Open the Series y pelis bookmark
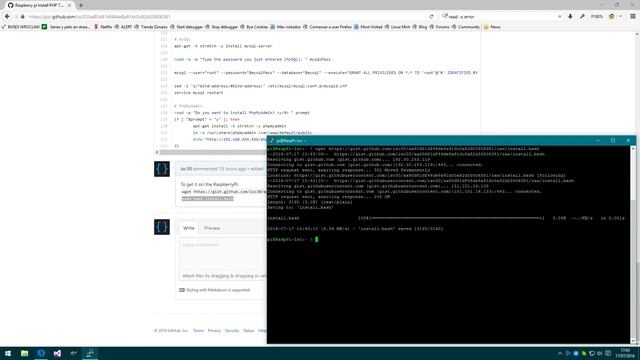The image size is (640, 360). click(66, 27)
